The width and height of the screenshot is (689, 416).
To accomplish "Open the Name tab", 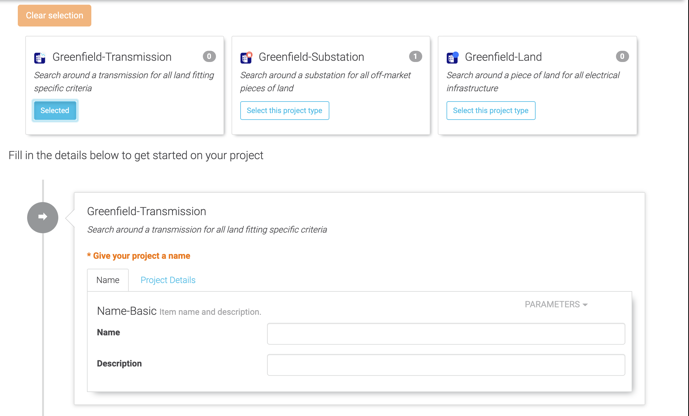I will point(108,280).
